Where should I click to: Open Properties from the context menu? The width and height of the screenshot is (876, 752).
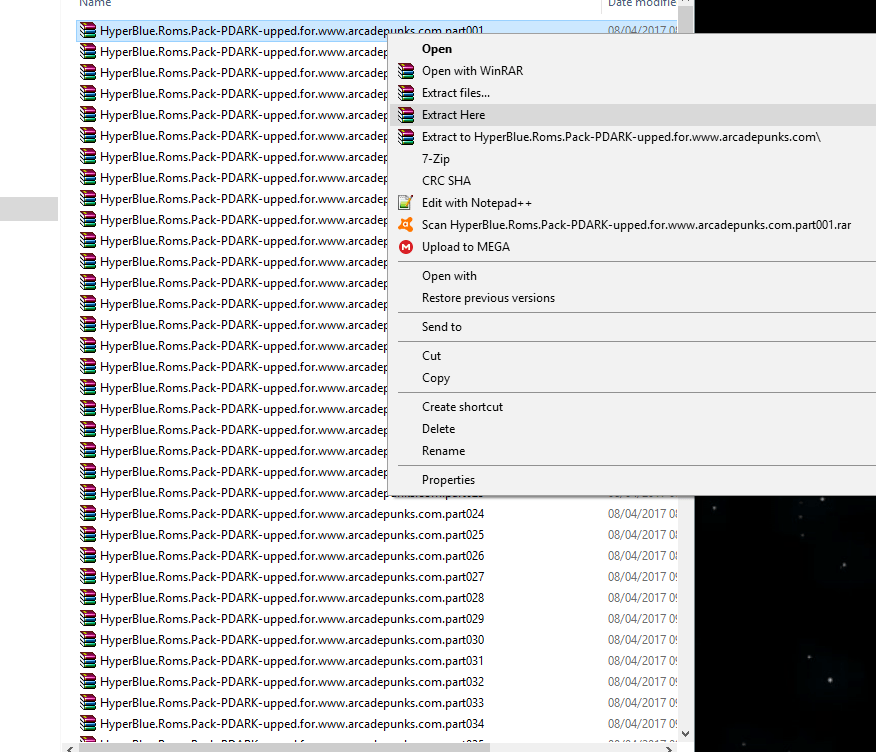632,480
